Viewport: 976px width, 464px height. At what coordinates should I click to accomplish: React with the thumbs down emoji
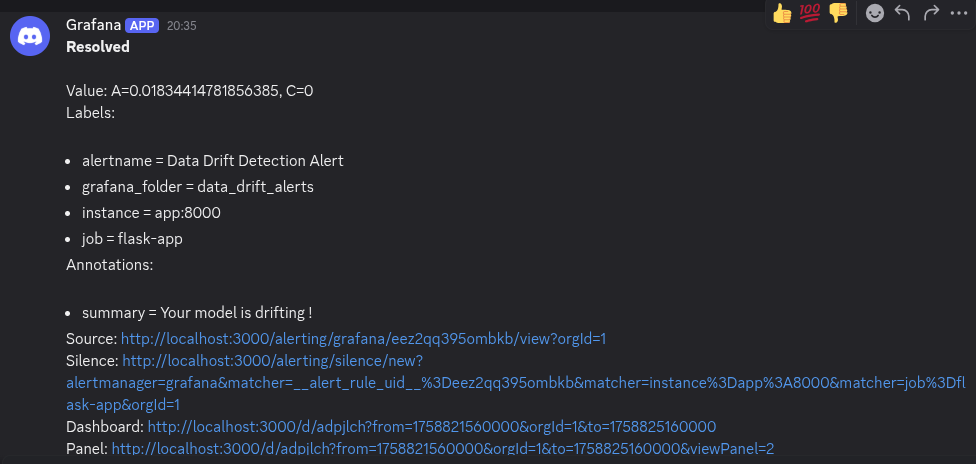pos(838,13)
